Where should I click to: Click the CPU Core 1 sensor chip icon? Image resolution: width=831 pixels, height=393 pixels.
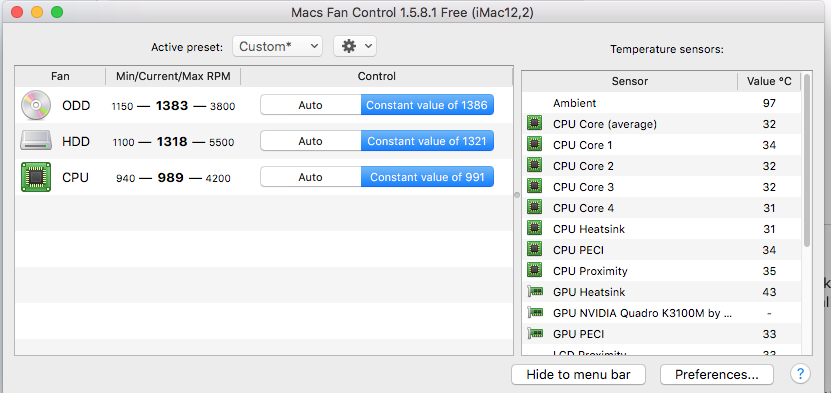[x=535, y=145]
